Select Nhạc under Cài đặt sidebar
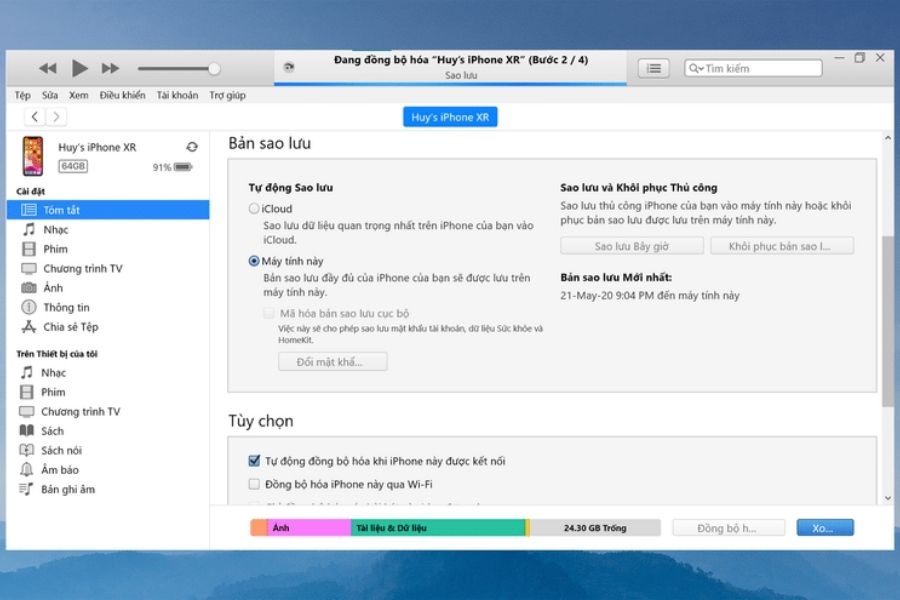This screenshot has width=900, height=600. pos(55,230)
